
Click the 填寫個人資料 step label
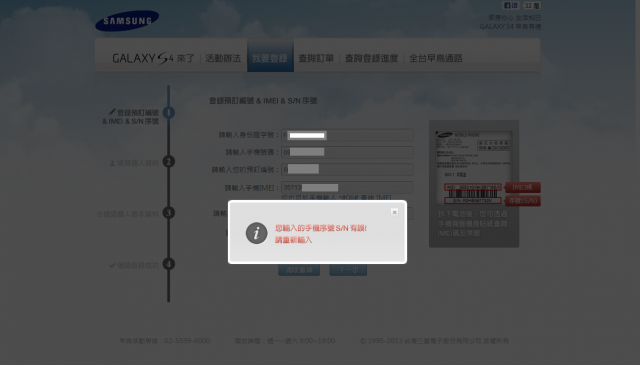coord(138,163)
